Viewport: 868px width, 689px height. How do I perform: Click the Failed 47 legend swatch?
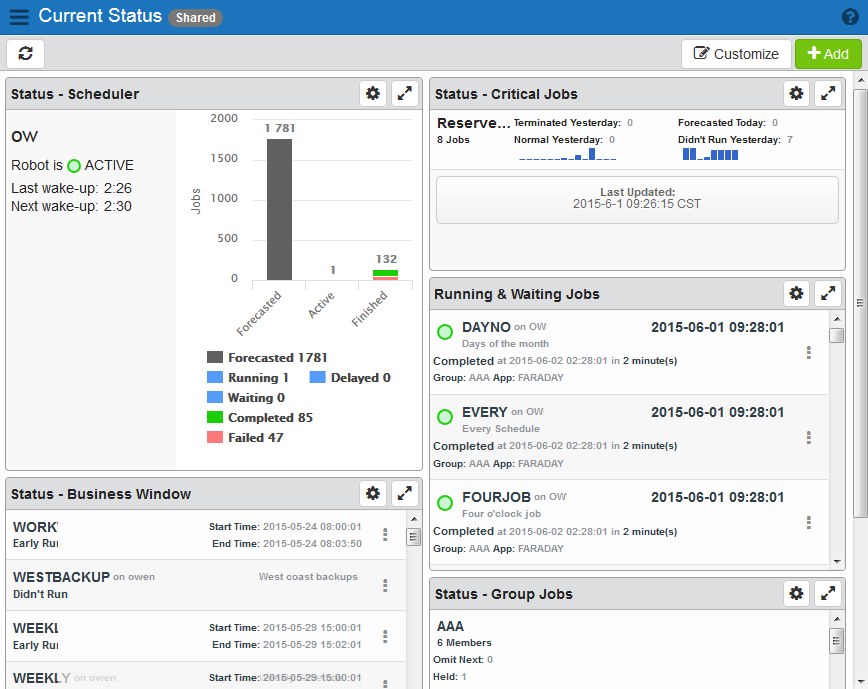point(215,437)
